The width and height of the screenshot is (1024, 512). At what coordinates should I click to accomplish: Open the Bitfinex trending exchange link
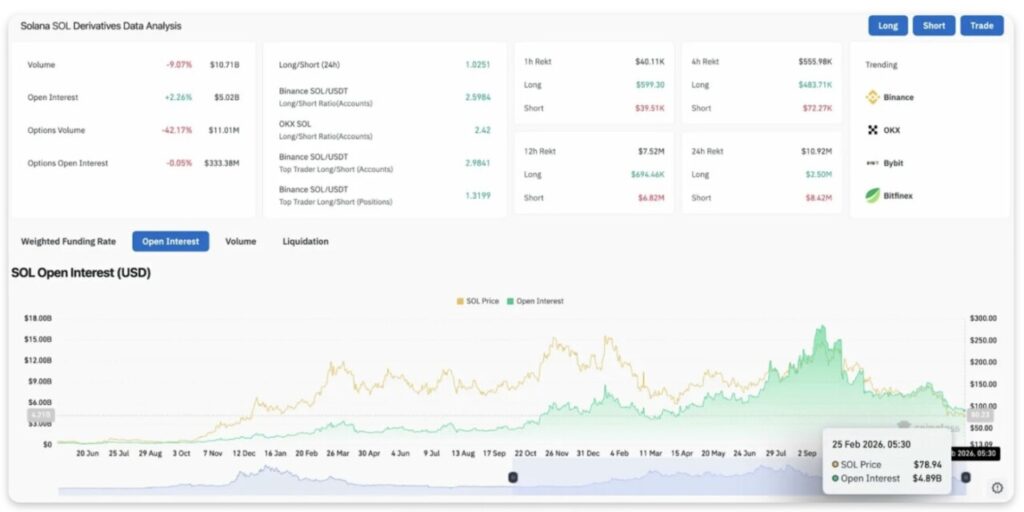click(x=898, y=196)
